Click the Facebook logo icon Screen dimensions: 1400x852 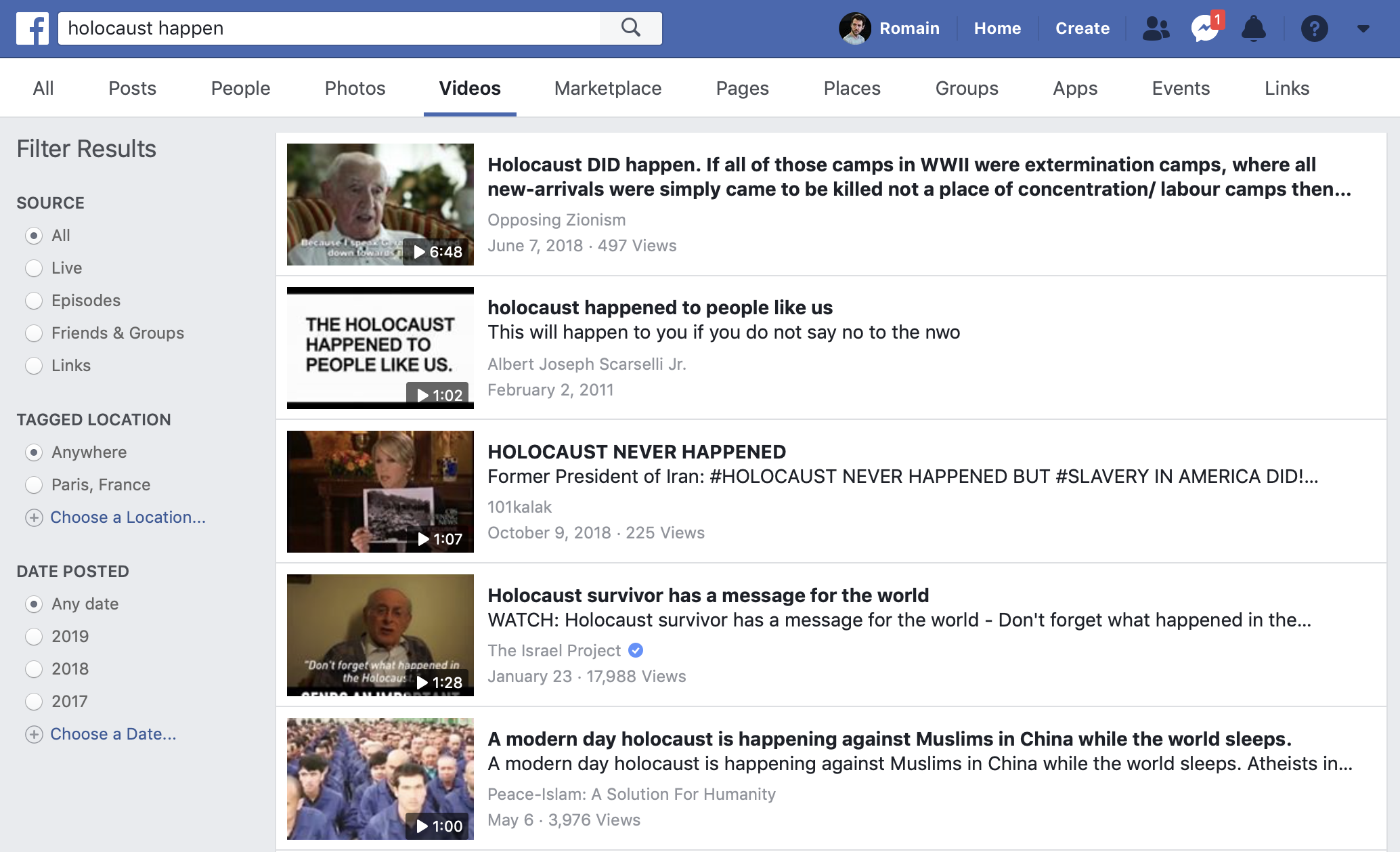32,28
